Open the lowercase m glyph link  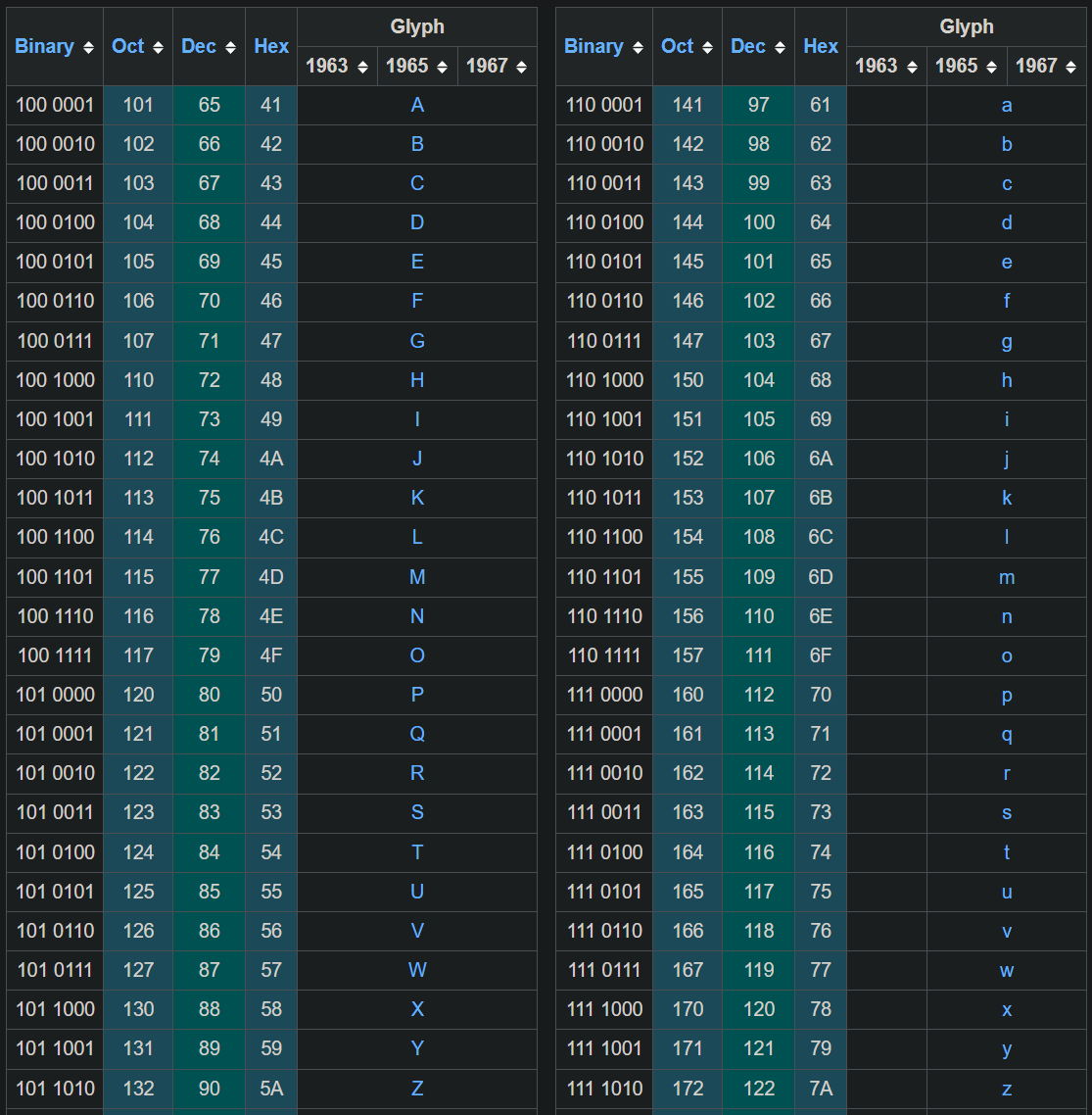[x=1007, y=578]
